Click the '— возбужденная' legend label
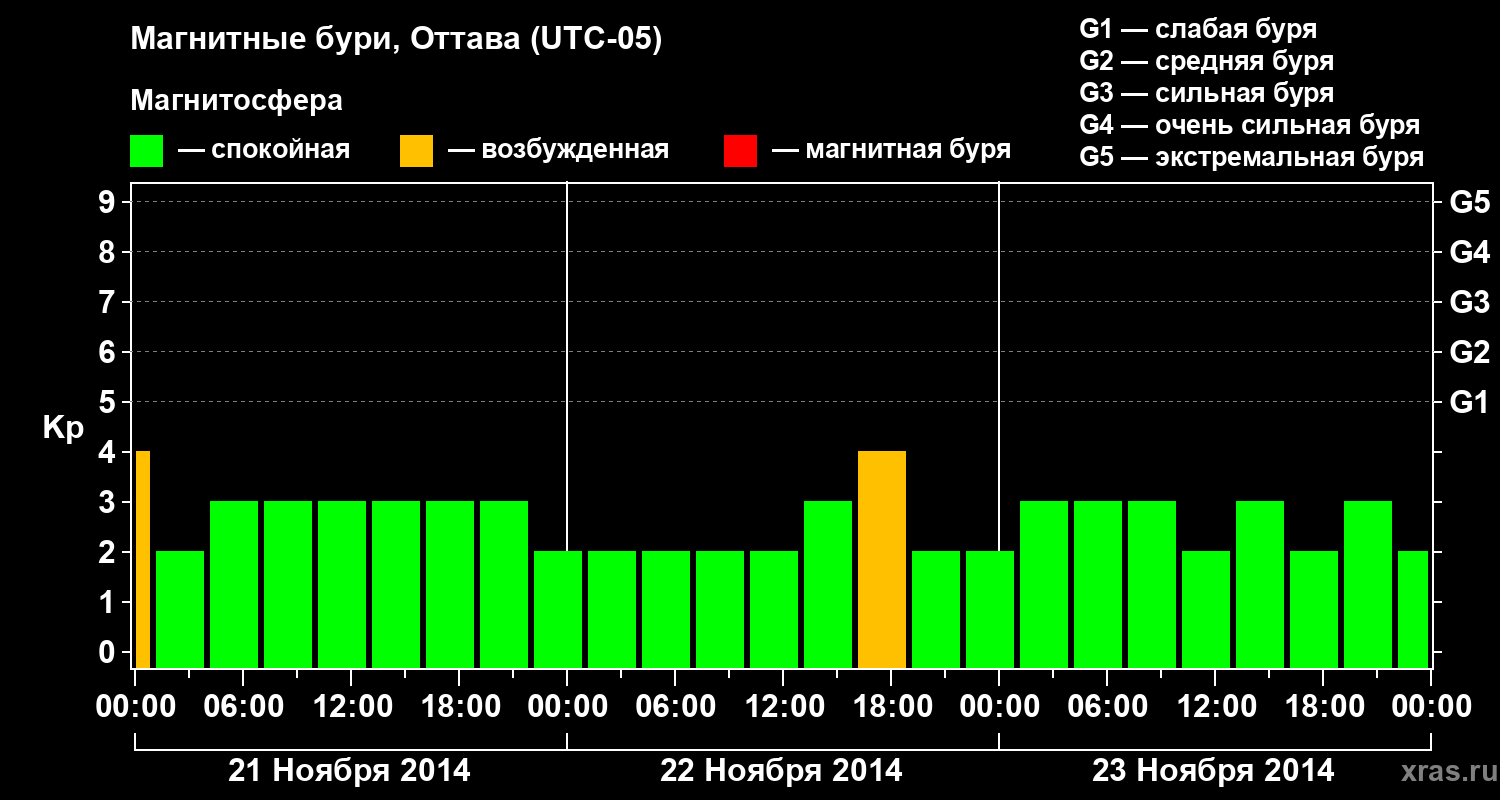This screenshot has height=800, width=1500. (x=558, y=150)
